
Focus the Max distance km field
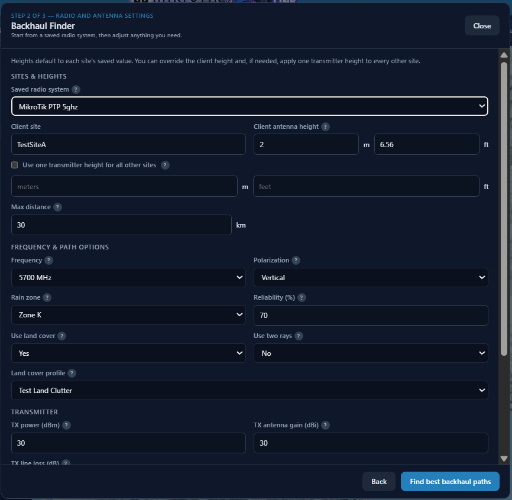tap(121, 225)
